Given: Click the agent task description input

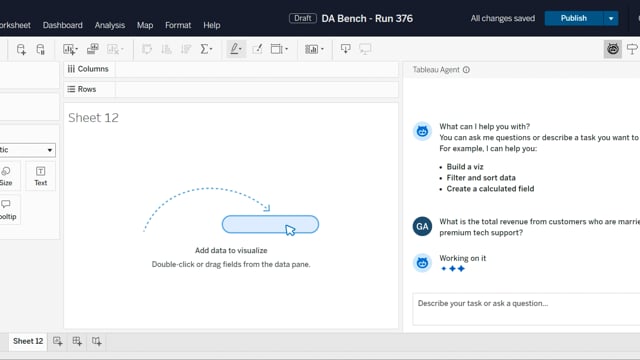Looking at the screenshot, I should click(x=526, y=309).
